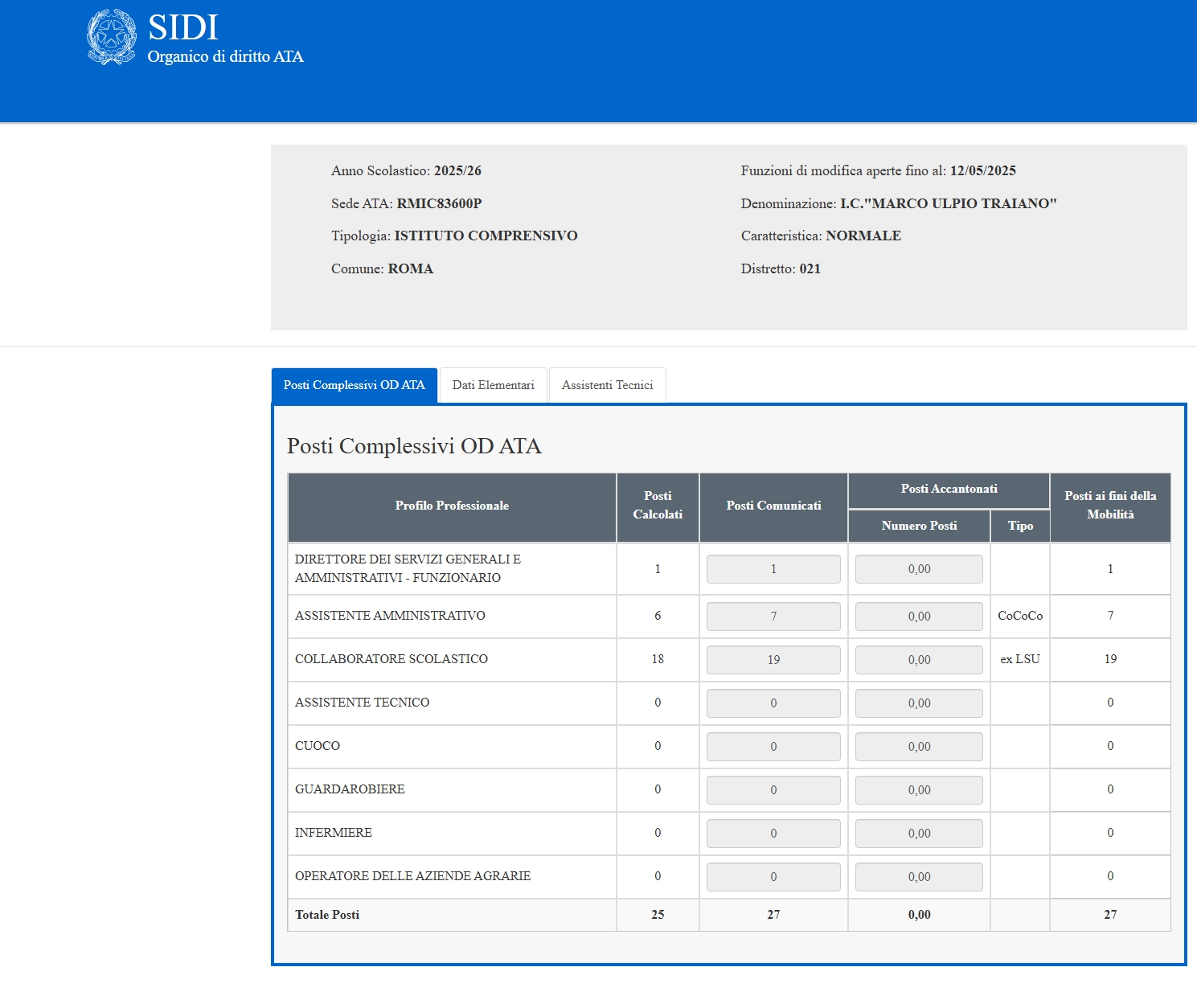The image size is (1197, 1008).
Task: Click Numero Posti accantonati for Collaboratore Scolastico
Action: click(919, 660)
